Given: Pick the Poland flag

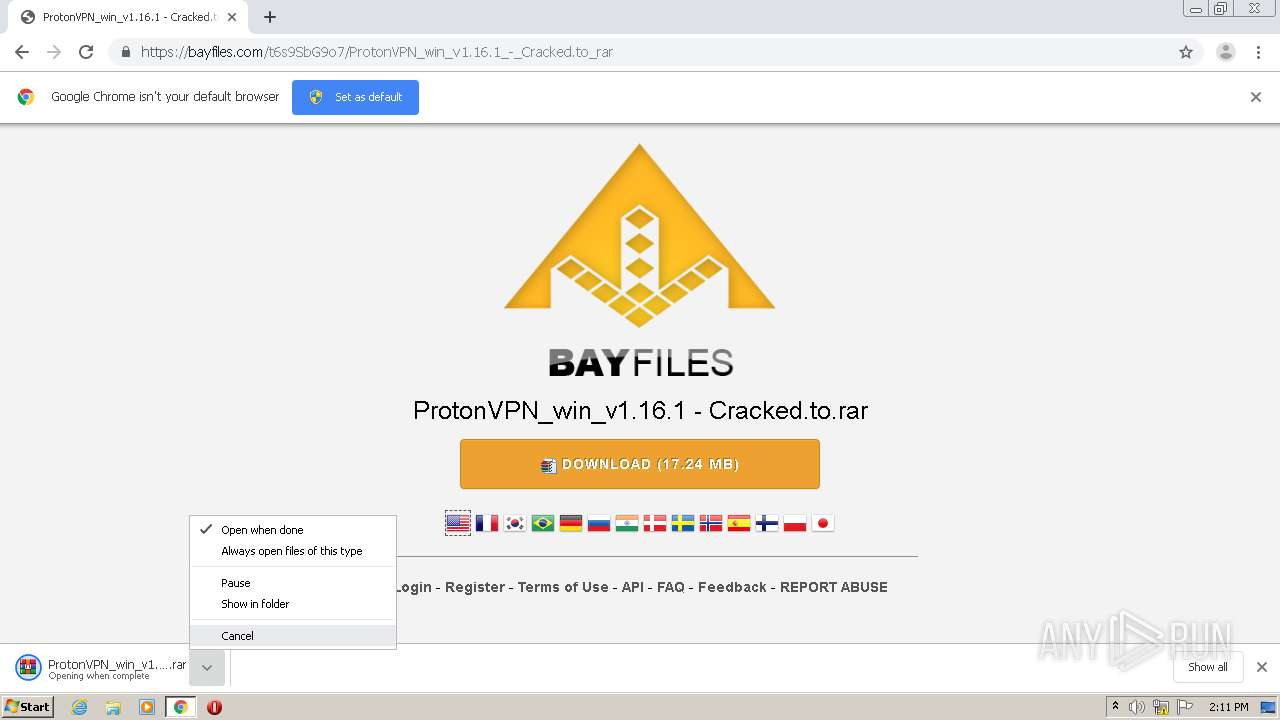Looking at the screenshot, I should (x=795, y=523).
